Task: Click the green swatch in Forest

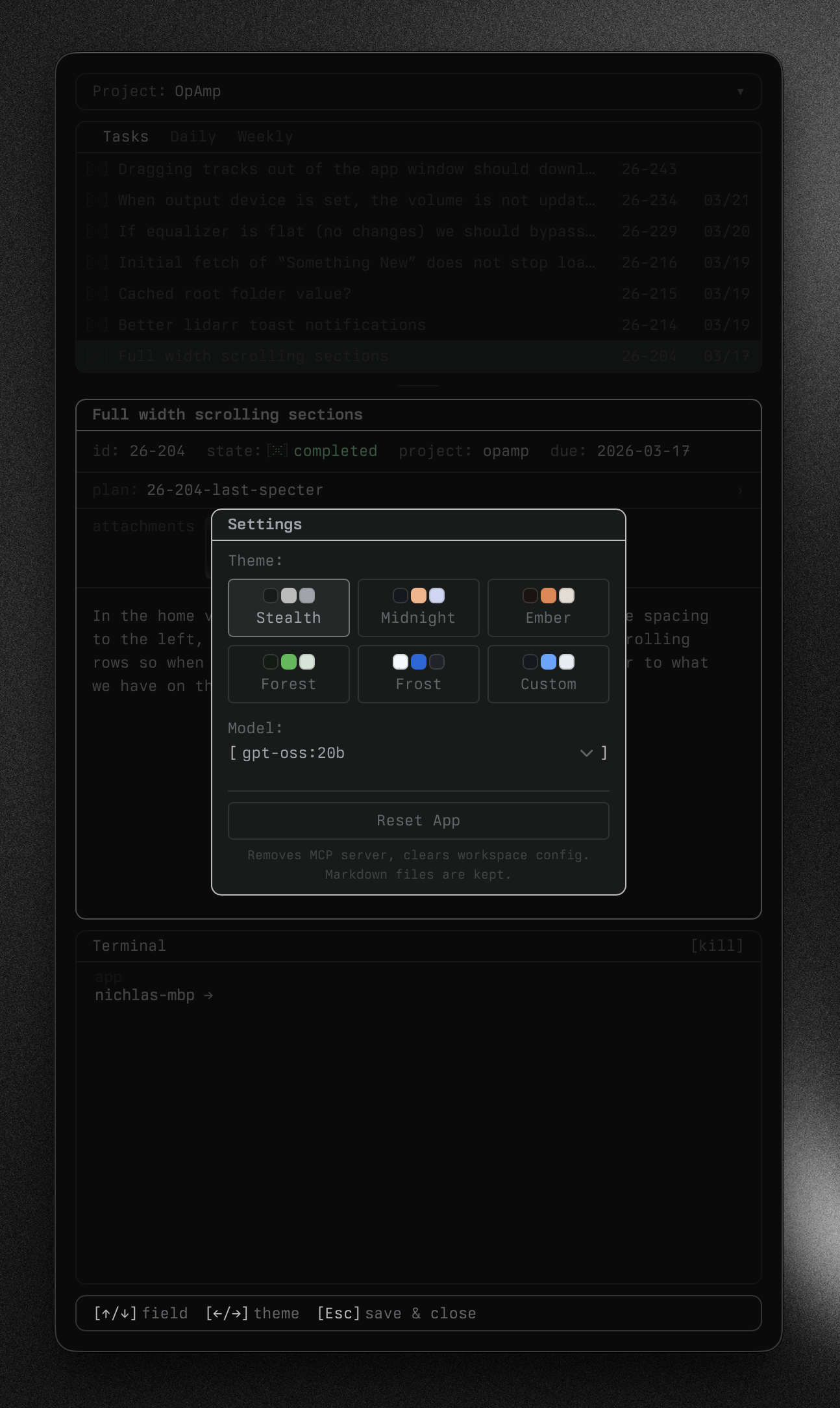Action: pos(289,662)
